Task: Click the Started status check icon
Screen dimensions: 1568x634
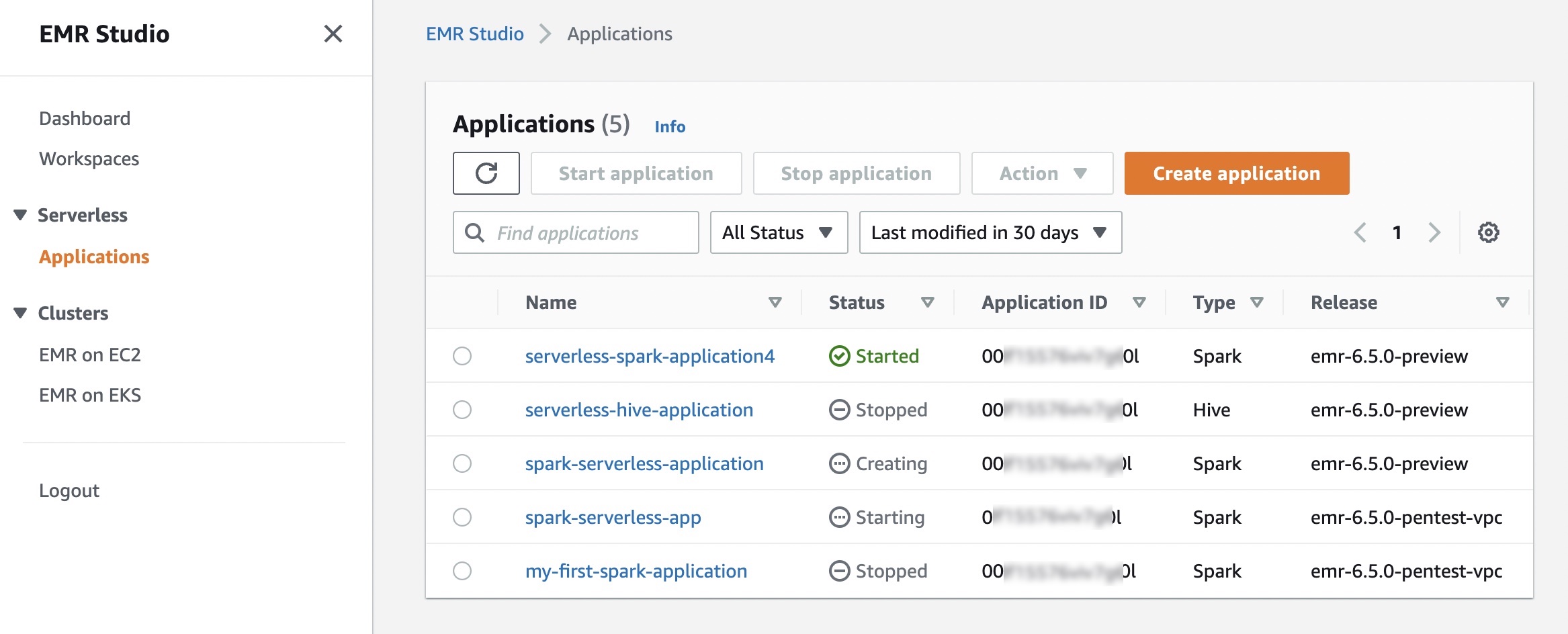Action: pyautogui.click(x=840, y=356)
